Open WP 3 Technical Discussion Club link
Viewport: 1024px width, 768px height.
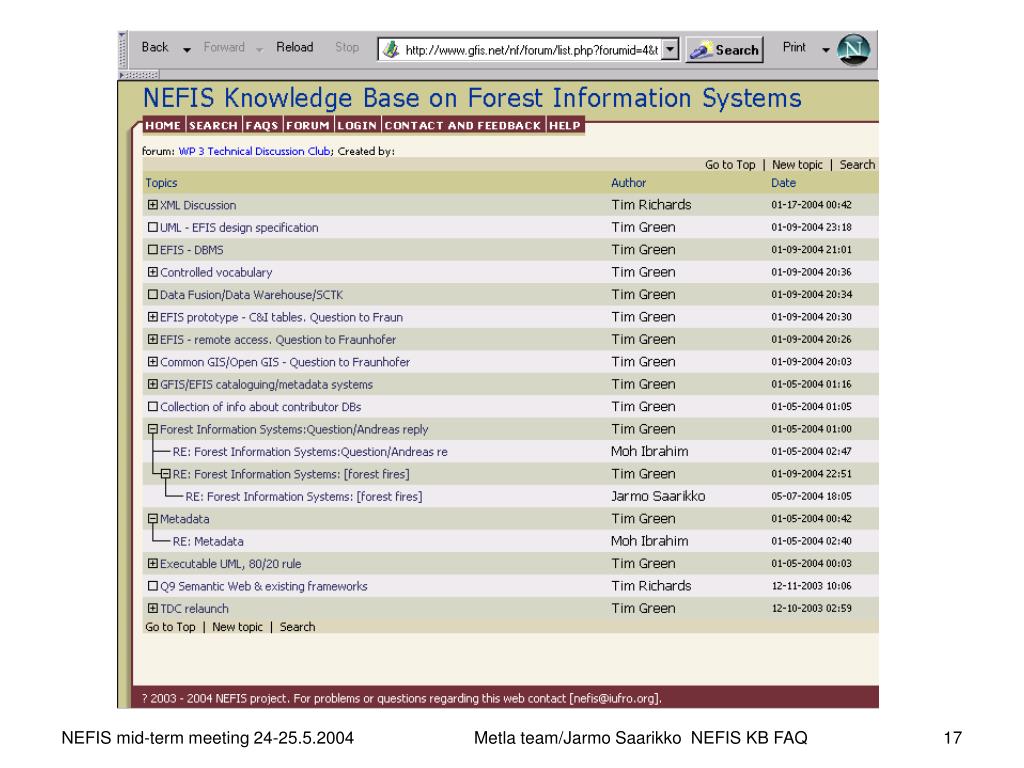[x=255, y=151]
